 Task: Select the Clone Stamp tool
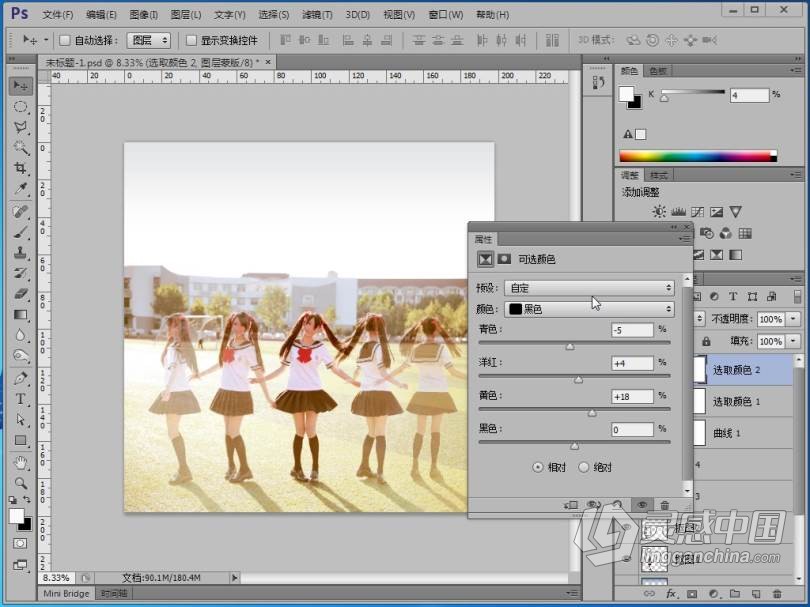click(x=21, y=253)
